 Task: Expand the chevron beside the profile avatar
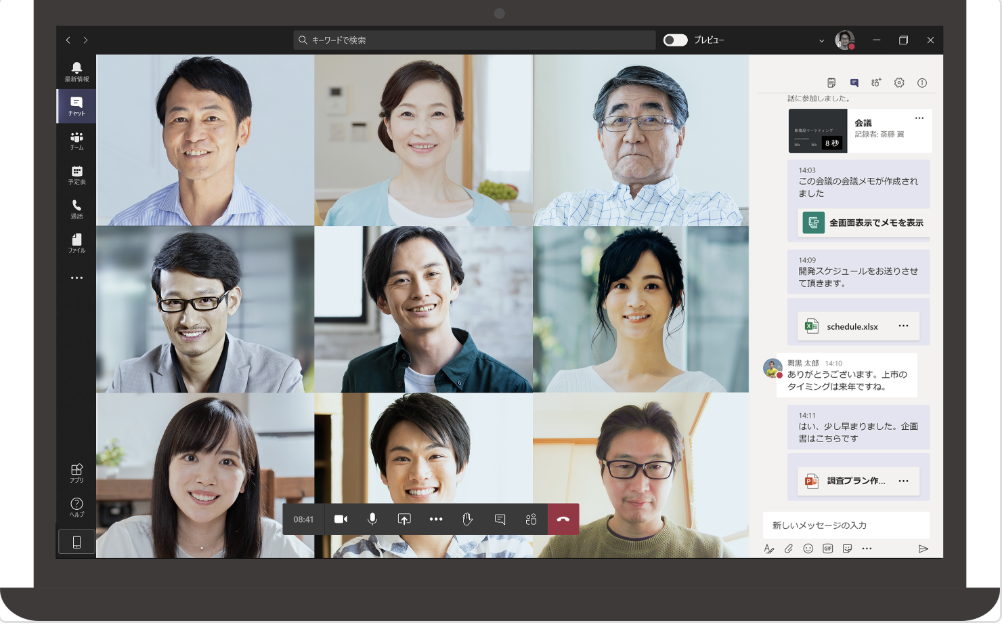(x=821, y=41)
